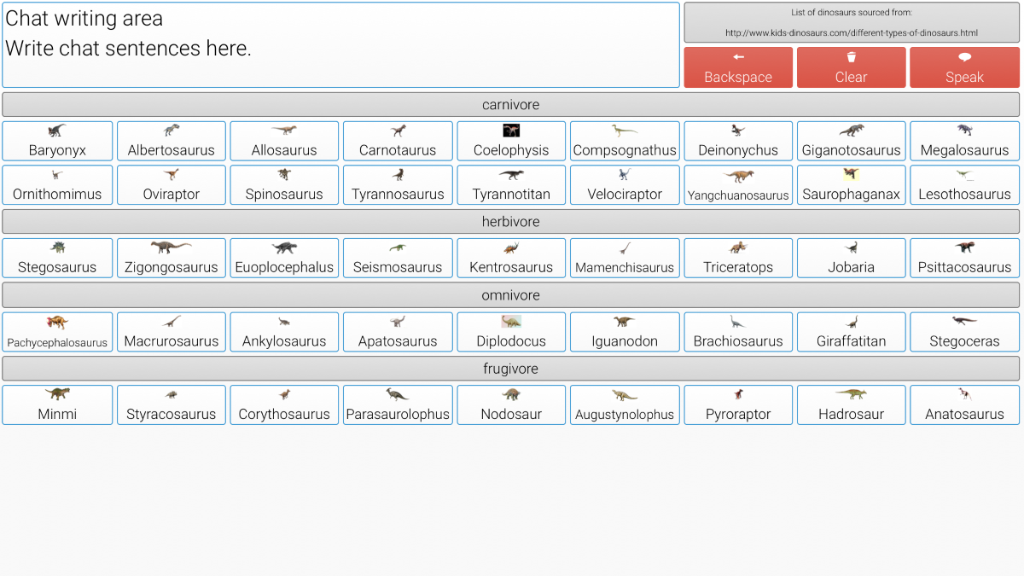Click inside the chat writing area
Image resolution: width=1024 pixels, height=576 pixels.
pos(341,45)
